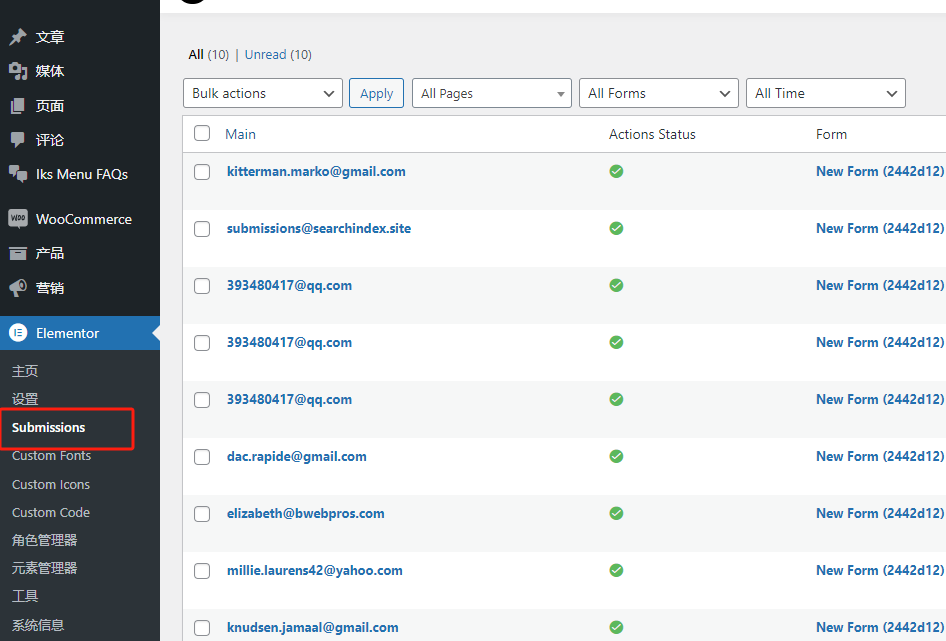Expand the All Time filter dropdown

click(826, 93)
